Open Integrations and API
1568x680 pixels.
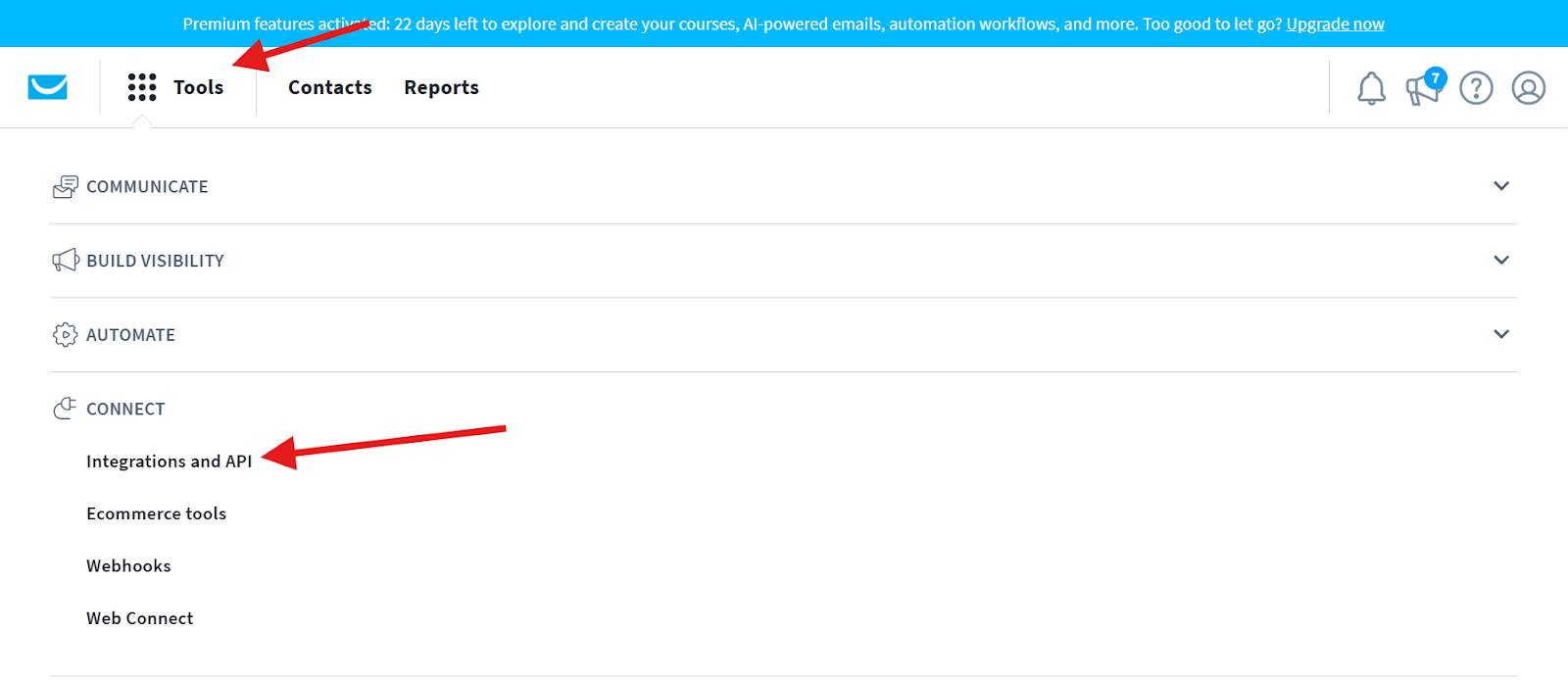click(x=170, y=461)
